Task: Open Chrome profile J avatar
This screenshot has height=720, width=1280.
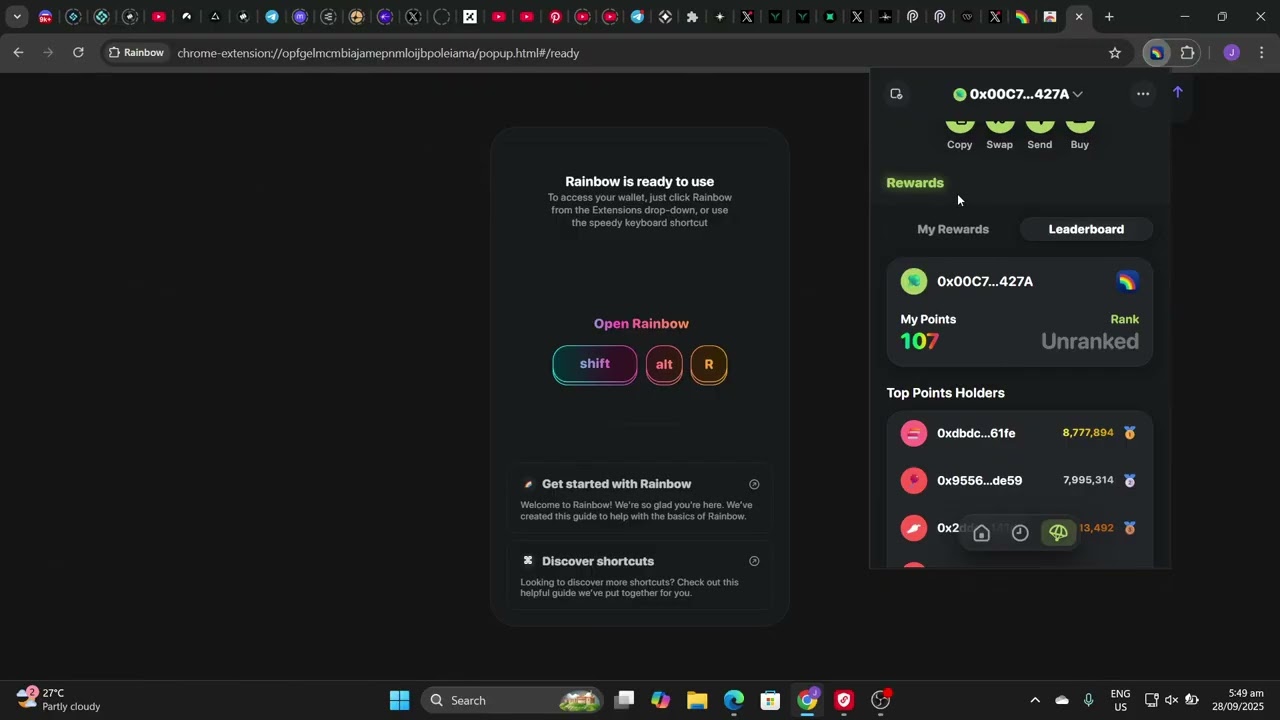Action: click(x=1231, y=53)
